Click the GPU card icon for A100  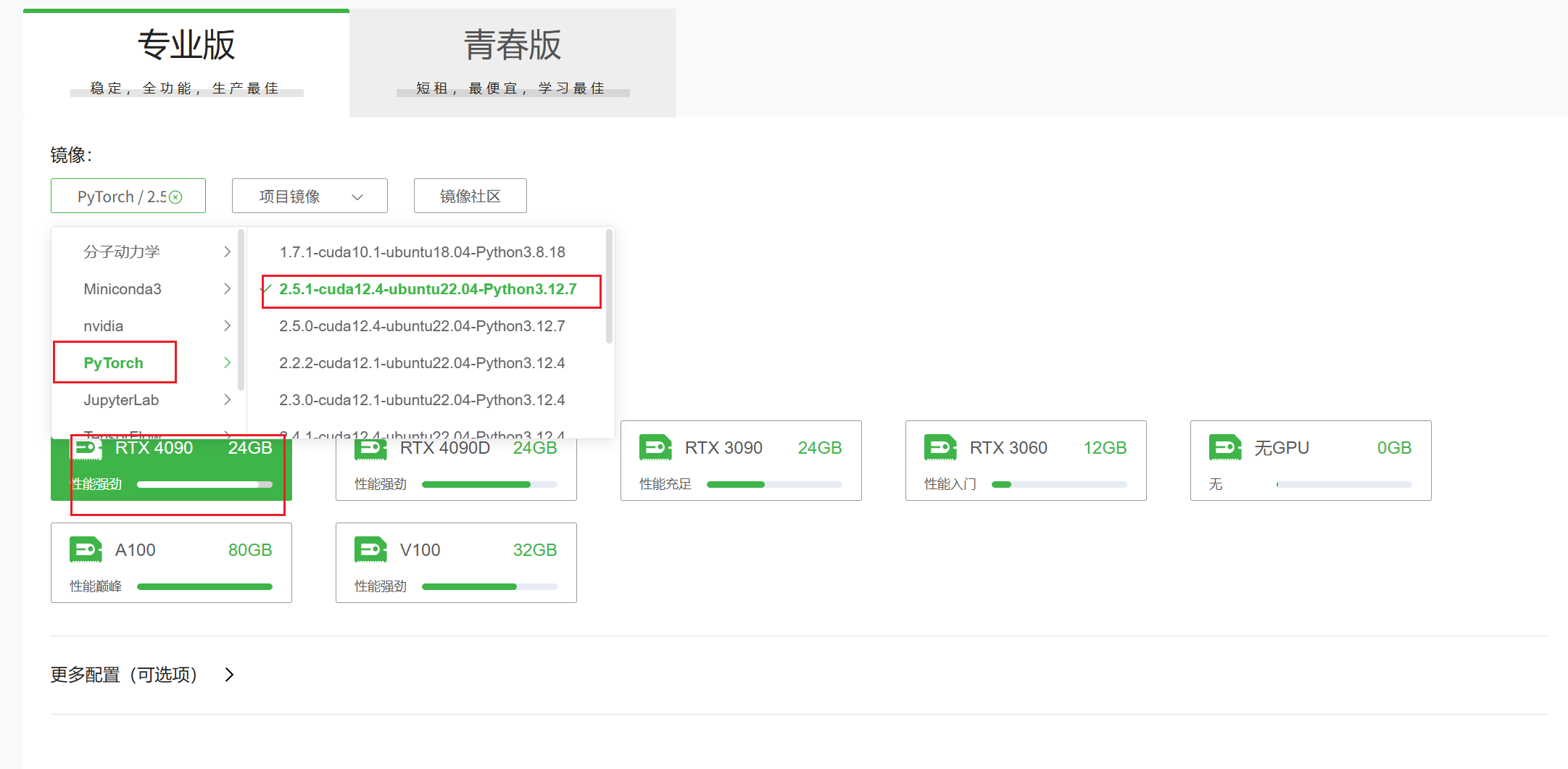[86, 550]
